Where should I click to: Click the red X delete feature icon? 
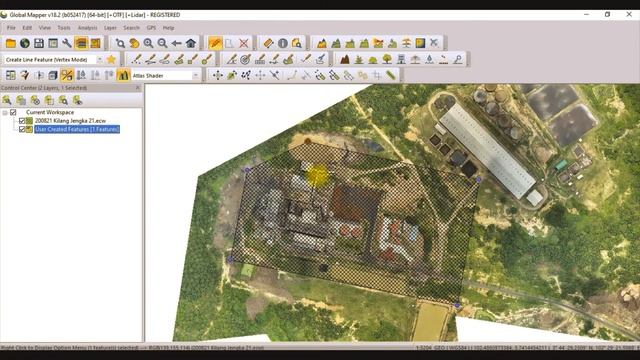(x=244, y=43)
